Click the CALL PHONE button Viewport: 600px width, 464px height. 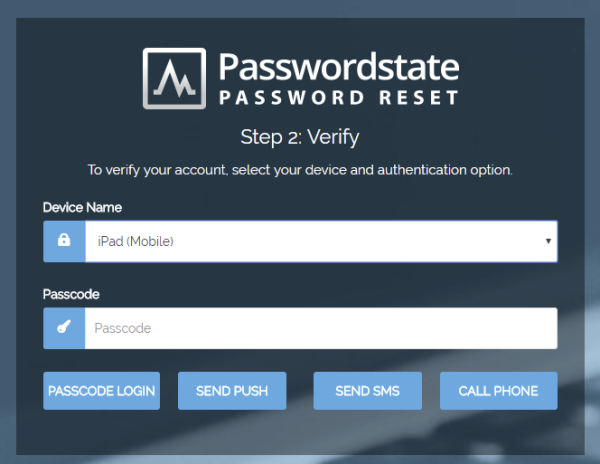(499, 391)
